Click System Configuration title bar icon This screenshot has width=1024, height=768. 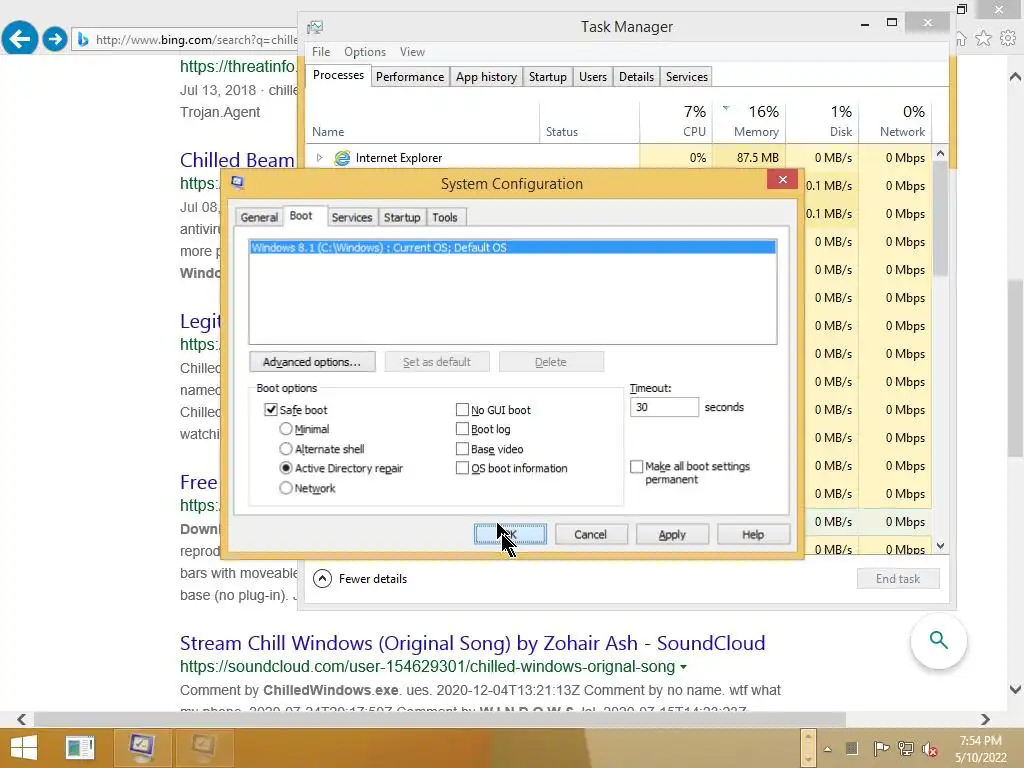coord(237,182)
